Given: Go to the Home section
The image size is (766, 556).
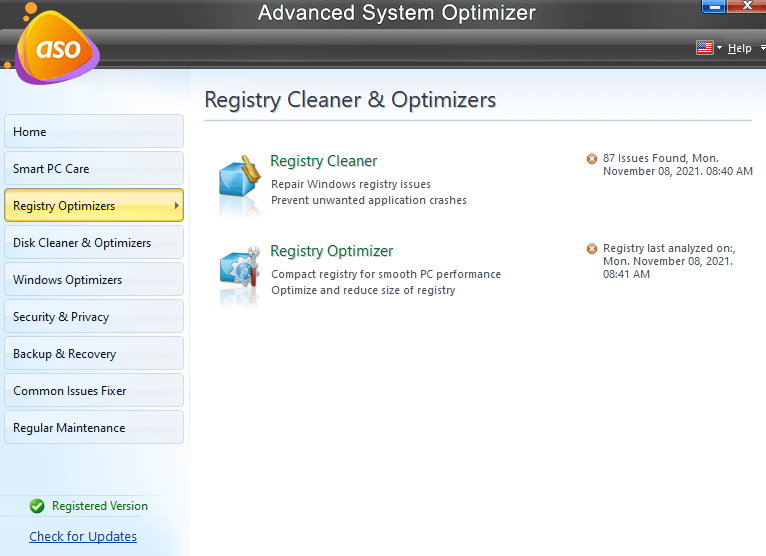Looking at the screenshot, I should pyautogui.click(x=94, y=131).
